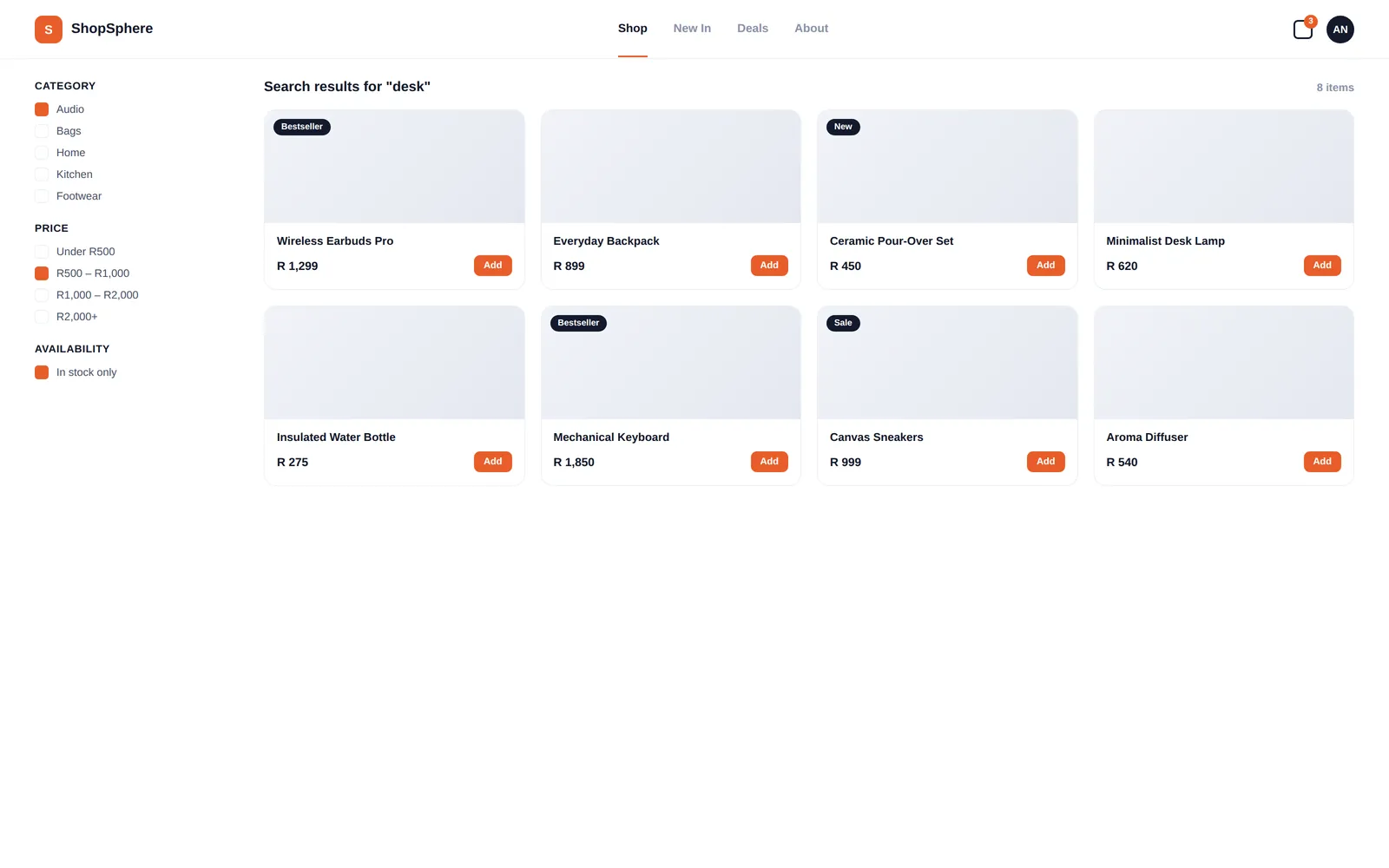Add Insulated Water Bottle to cart
The image size is (1389, 868).
click(x=493, y=462)
